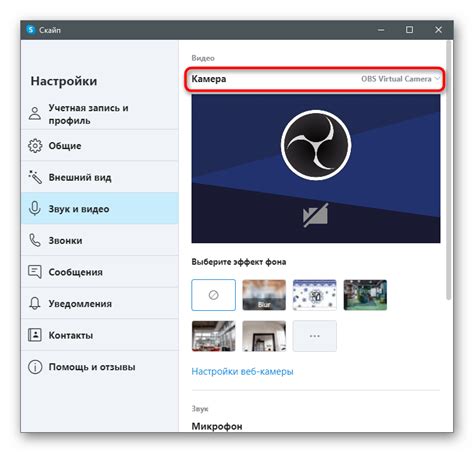Open more background effects with three dots
This screenshot has width=474, height=453.
coord(315,336)
